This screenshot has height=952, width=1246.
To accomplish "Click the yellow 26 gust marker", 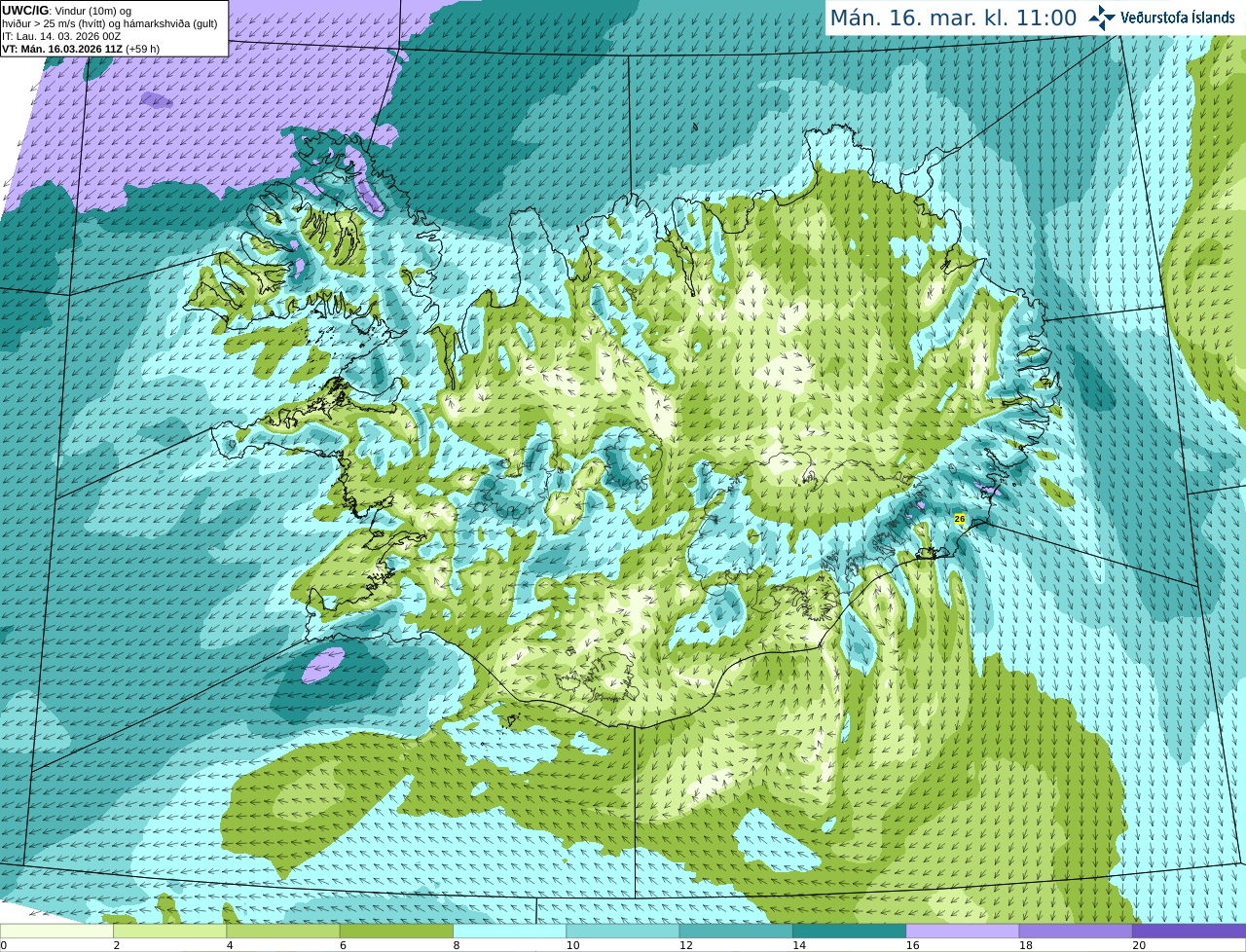I will (960, 519).
